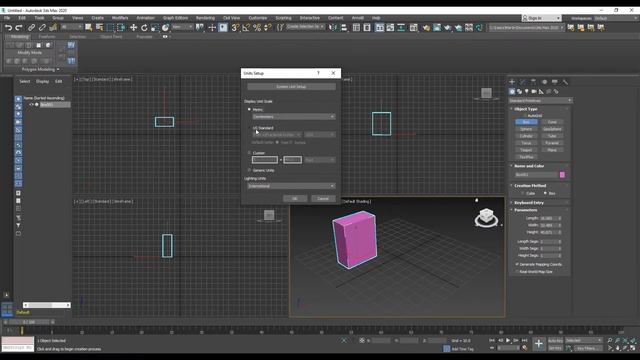The width and height of the screenshot is (640, 360).
Task: Select the Box creation method radio
Action: click(545, 193)
